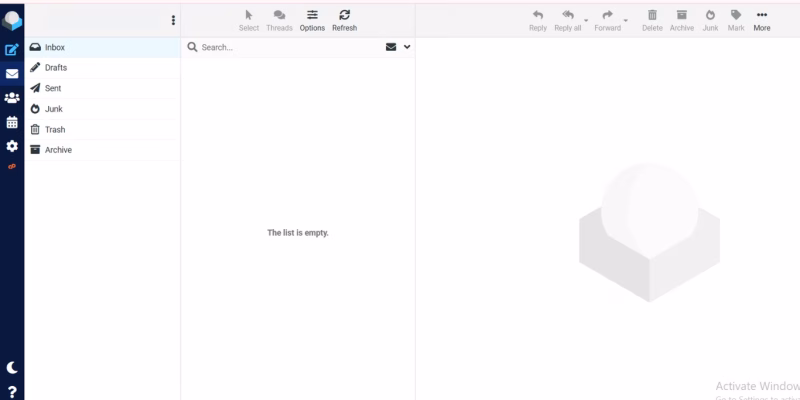The image size is (800, 400).
Task: Click the envelope filter icon
Action: pos(391,47)
